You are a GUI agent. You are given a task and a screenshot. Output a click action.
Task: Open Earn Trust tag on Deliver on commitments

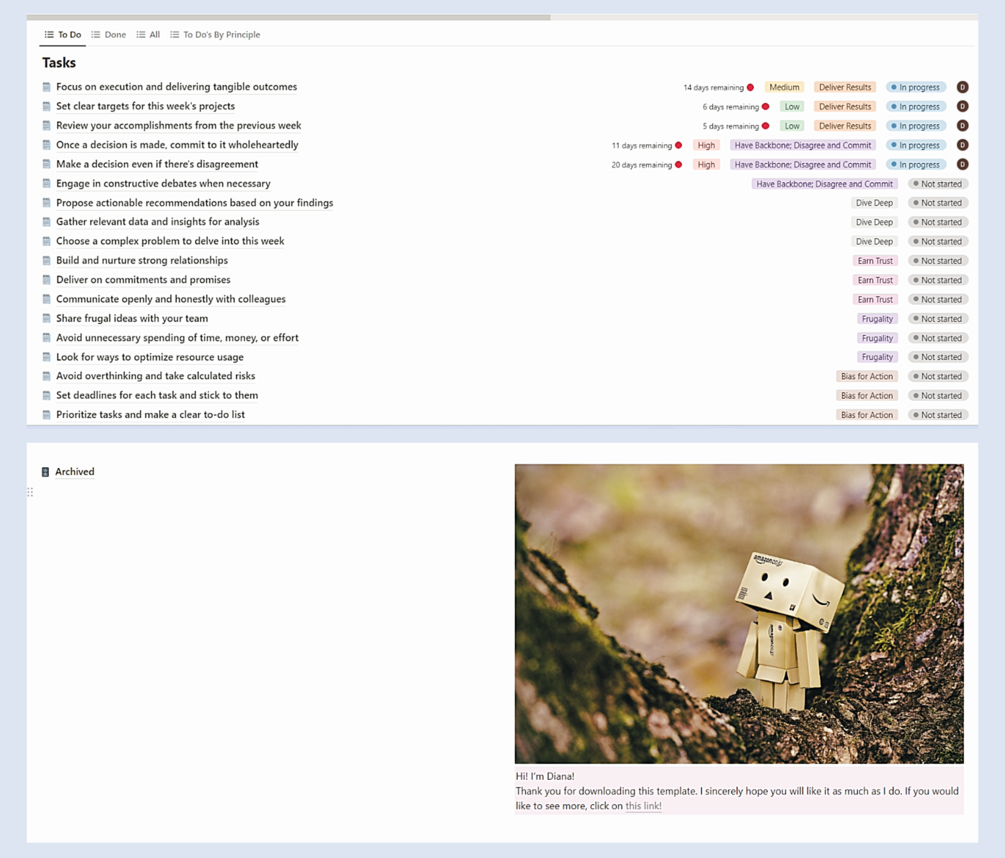pos(875,280)
